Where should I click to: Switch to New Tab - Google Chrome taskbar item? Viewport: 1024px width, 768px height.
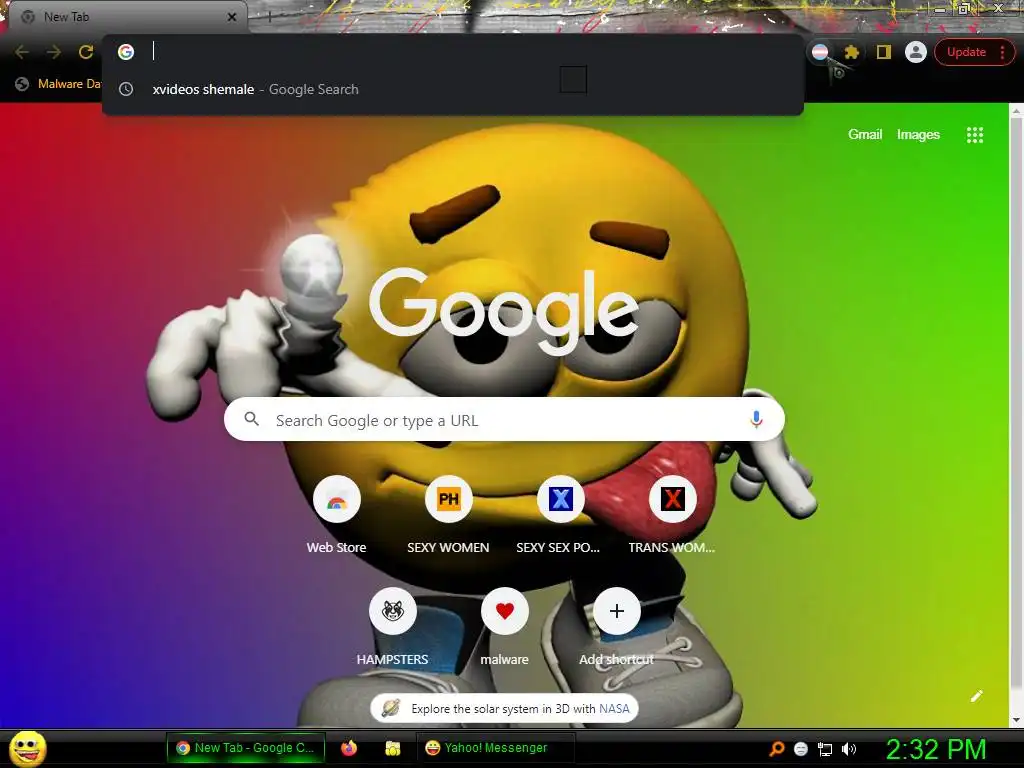(246, 748)
